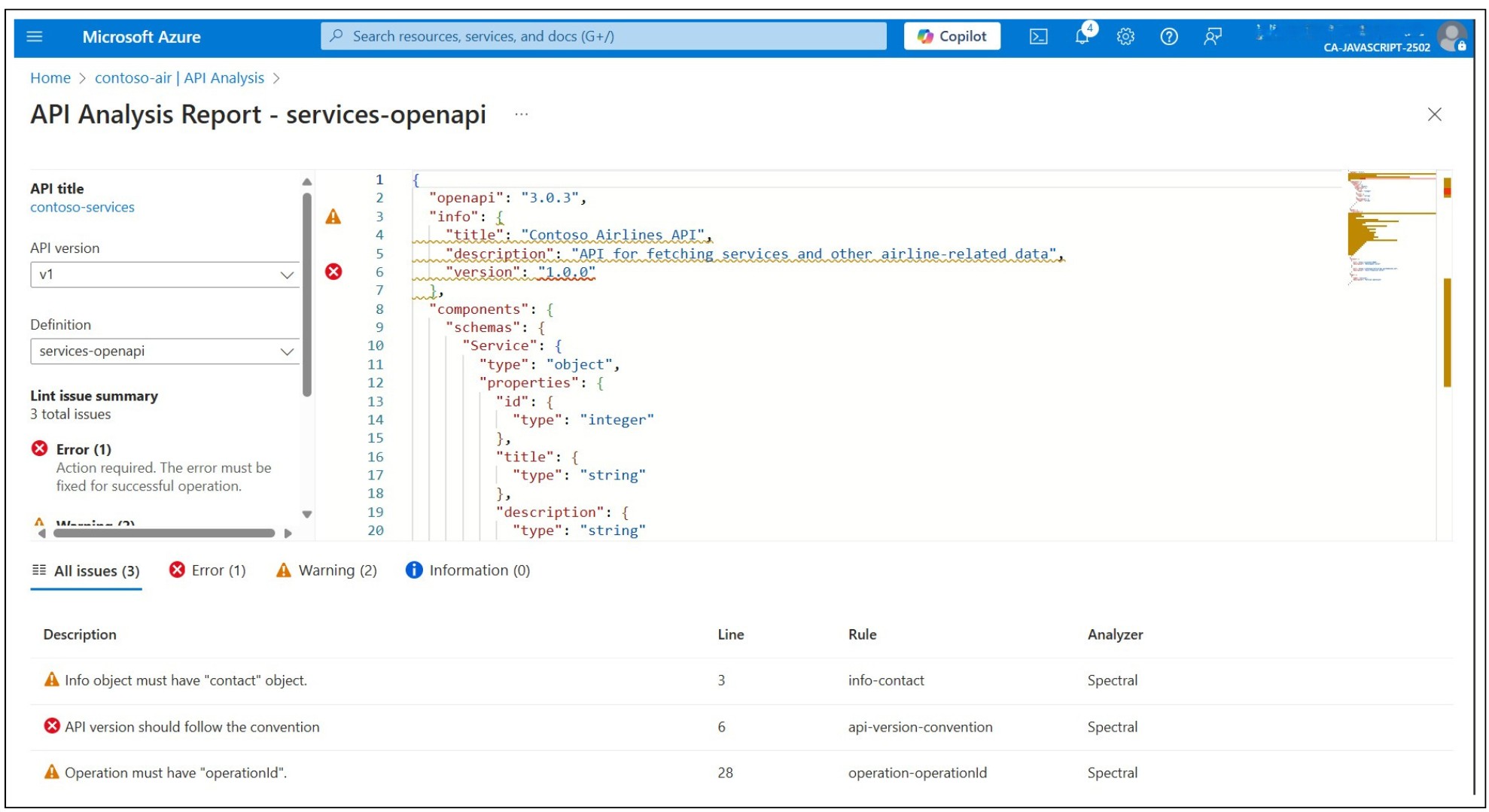1489x812 pixels.
Task: Open the contoso-services API title link
Action: [82, 207]
